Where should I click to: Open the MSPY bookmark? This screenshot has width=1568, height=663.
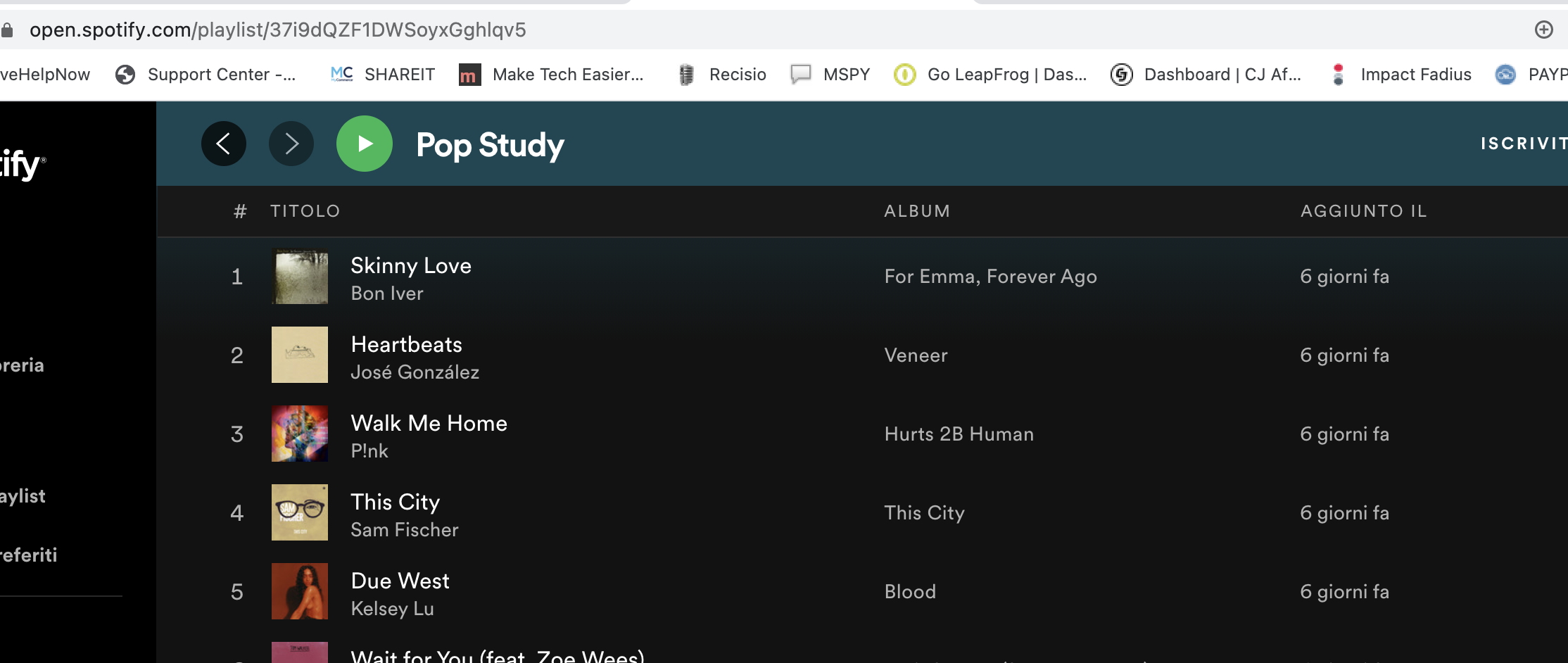pos(830,75)
